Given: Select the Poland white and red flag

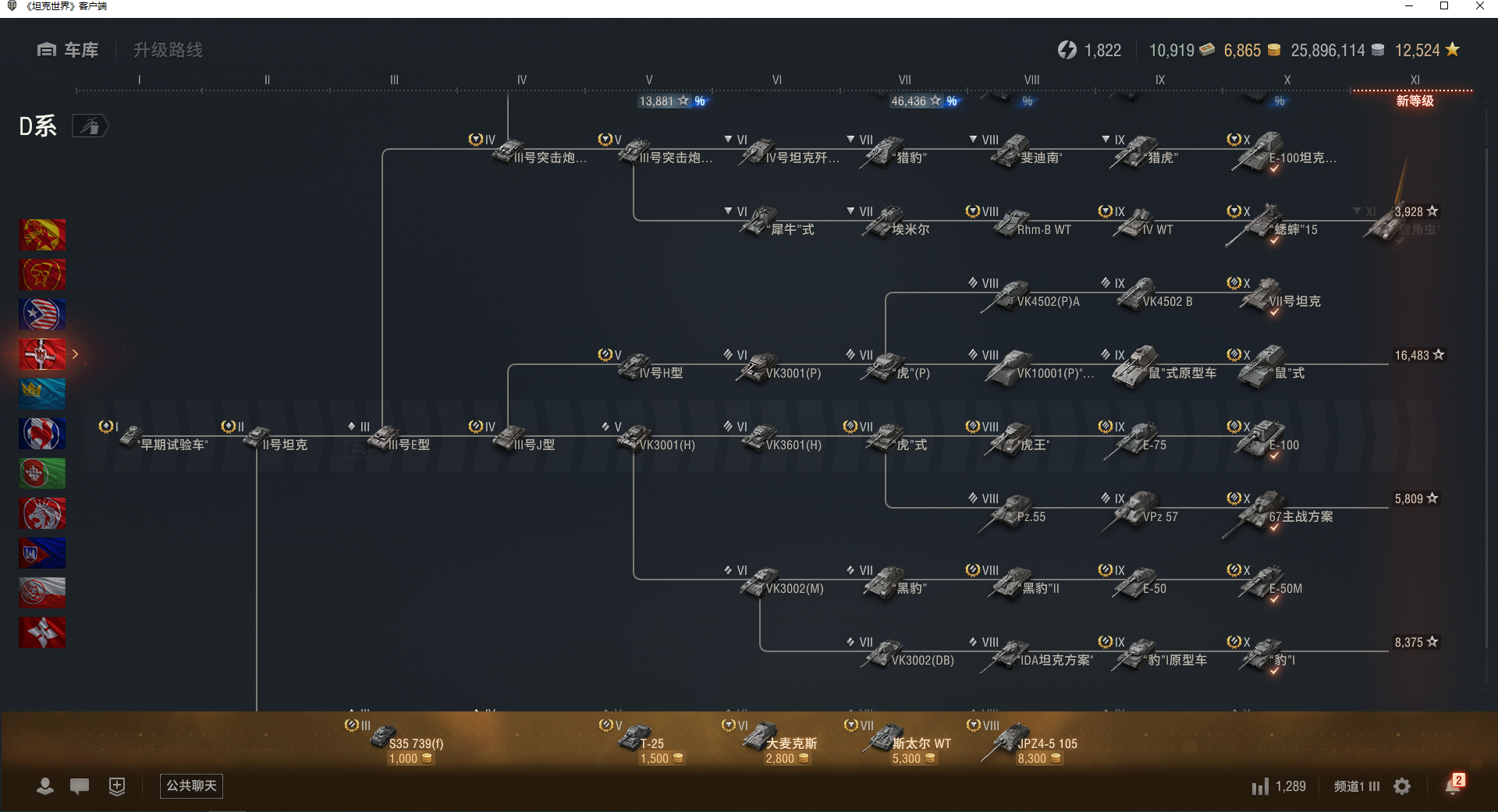Looking at the screenshot, I should coord(42,593).
